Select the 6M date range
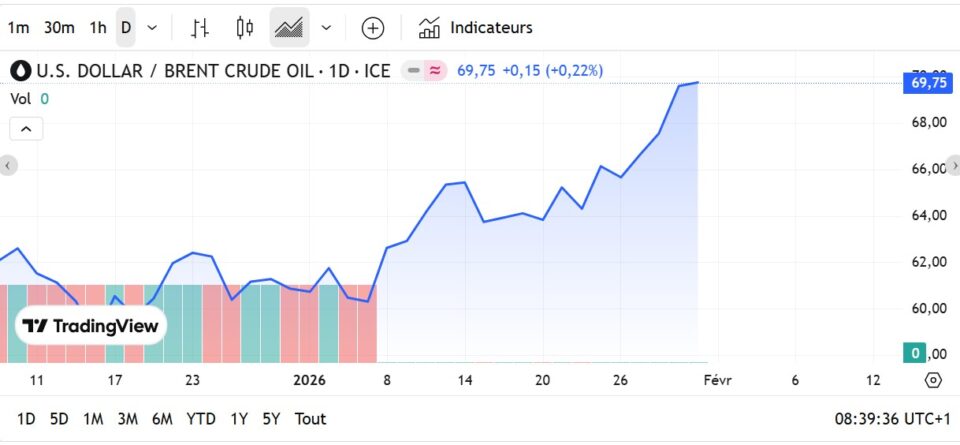Screen dimensions: 960x445 [162, 419]
